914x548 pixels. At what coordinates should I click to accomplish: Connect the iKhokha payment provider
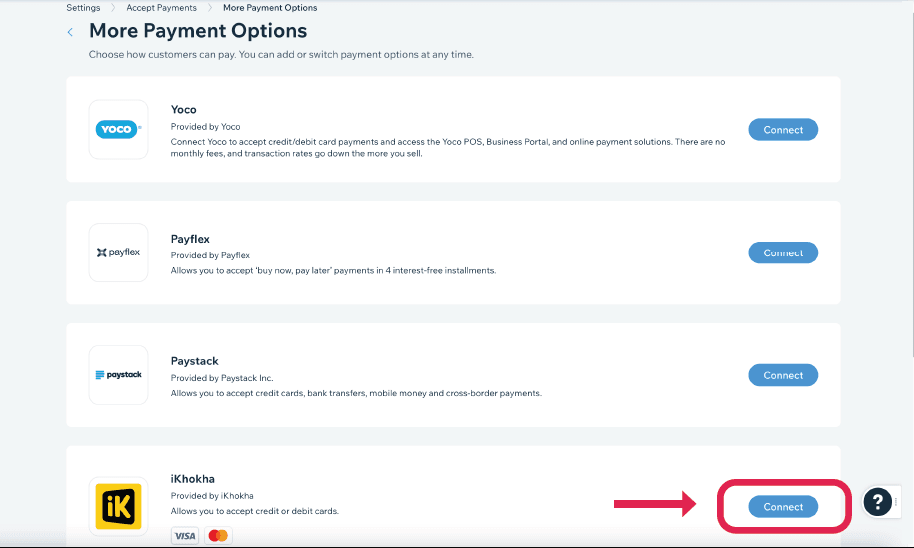pos(783,506)
